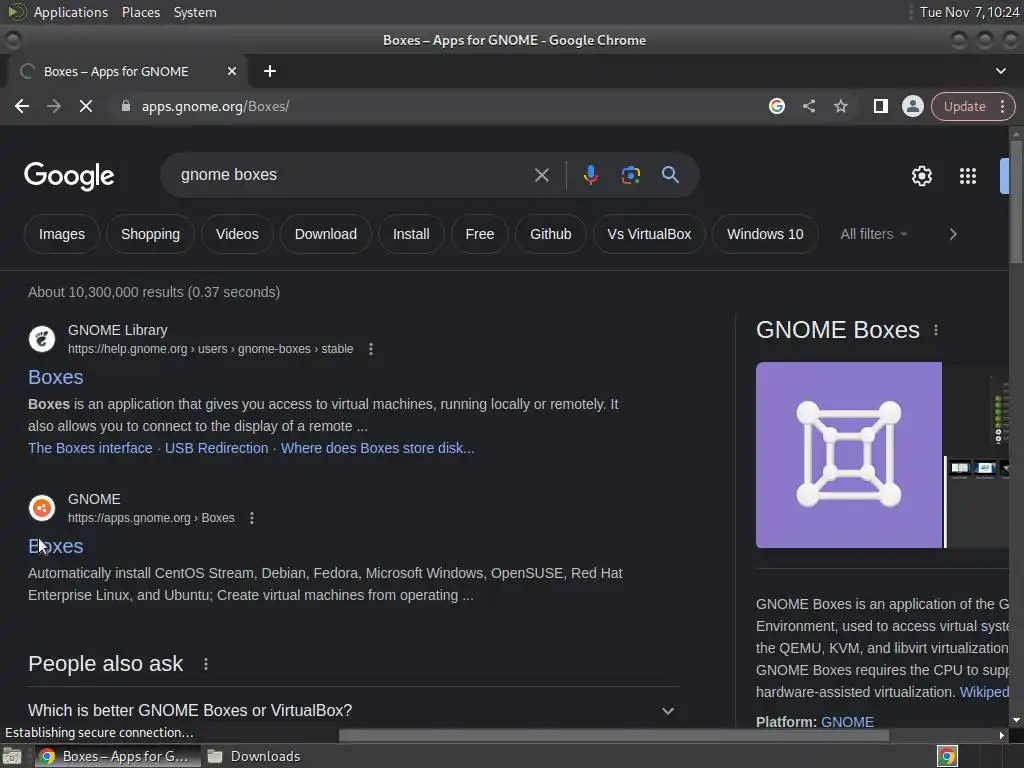Click the magnifier search button

[670, 174]
